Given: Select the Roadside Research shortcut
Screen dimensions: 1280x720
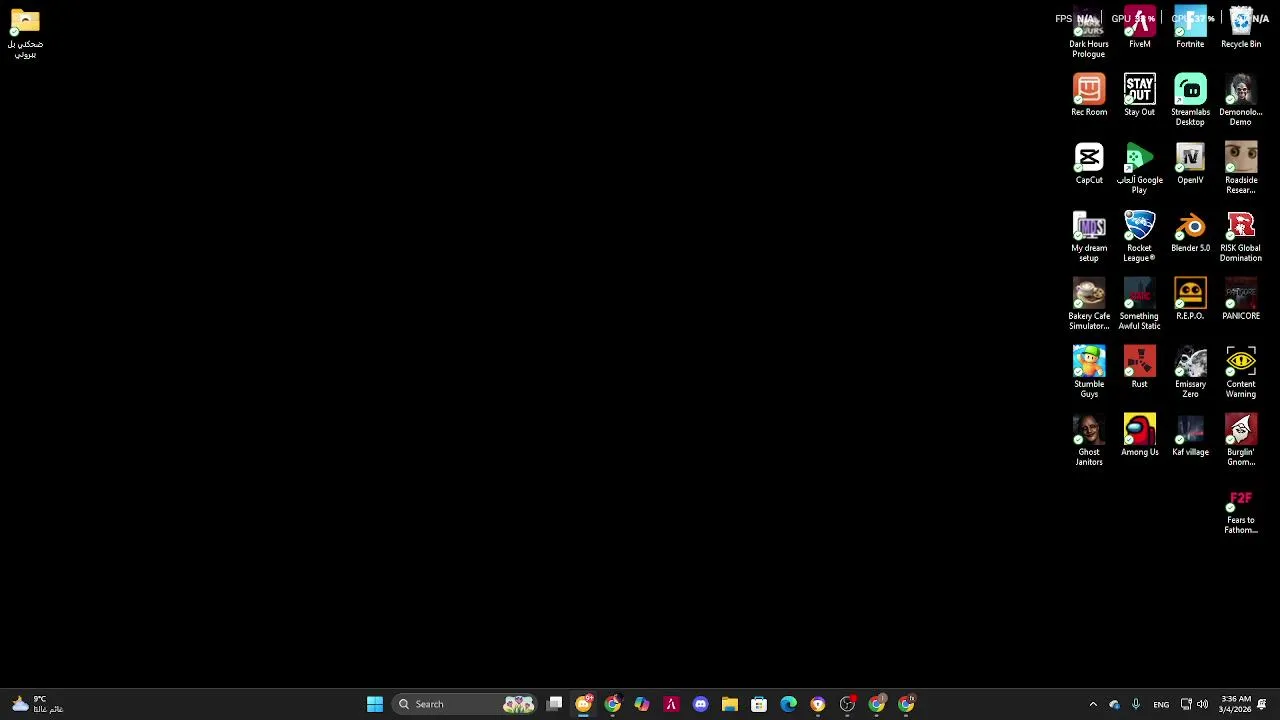Looking at the screenshot, I should tap(1241, 169).
